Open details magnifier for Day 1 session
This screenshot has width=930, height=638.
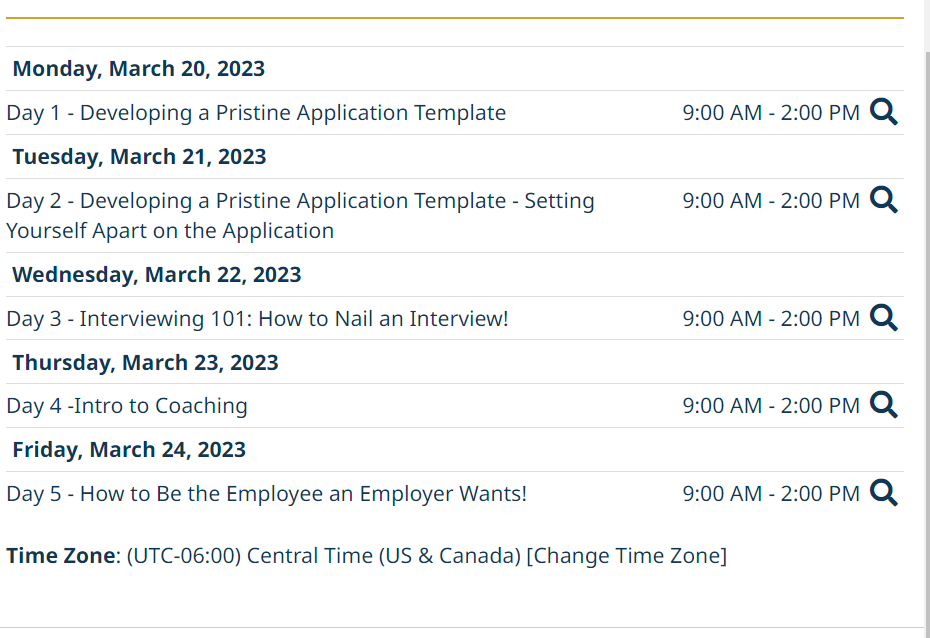(884, 112)
